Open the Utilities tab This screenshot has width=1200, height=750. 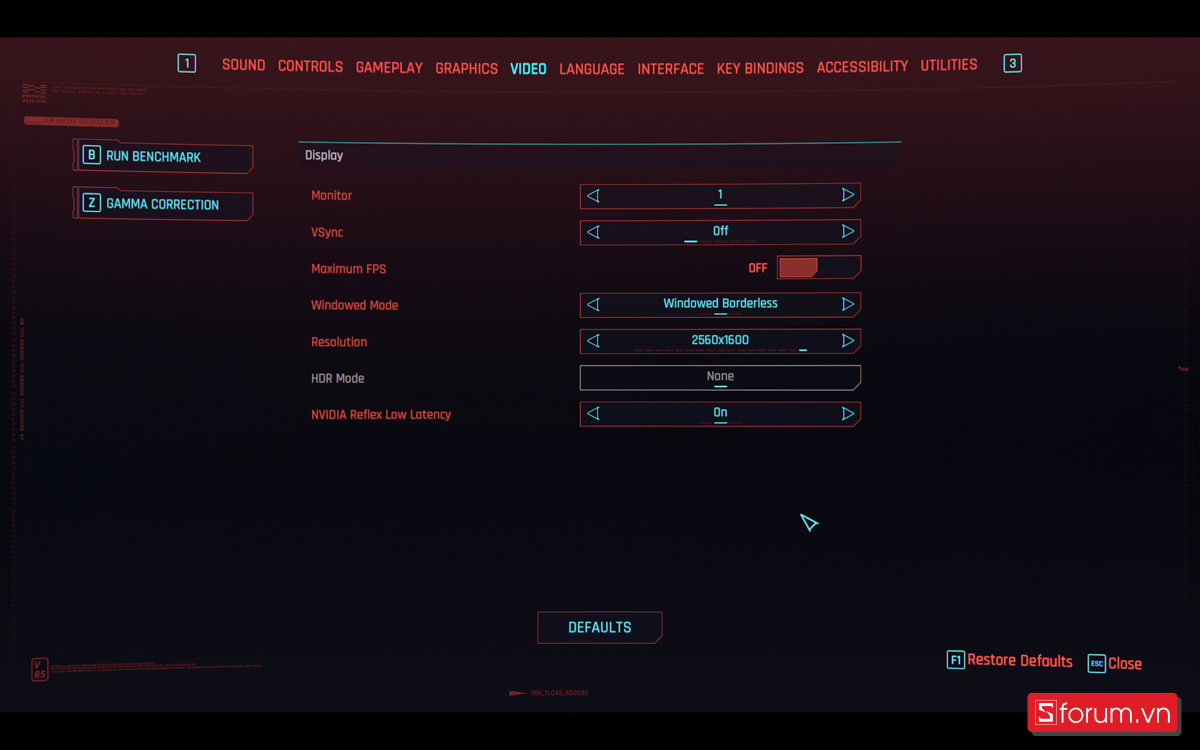point(949,65)
